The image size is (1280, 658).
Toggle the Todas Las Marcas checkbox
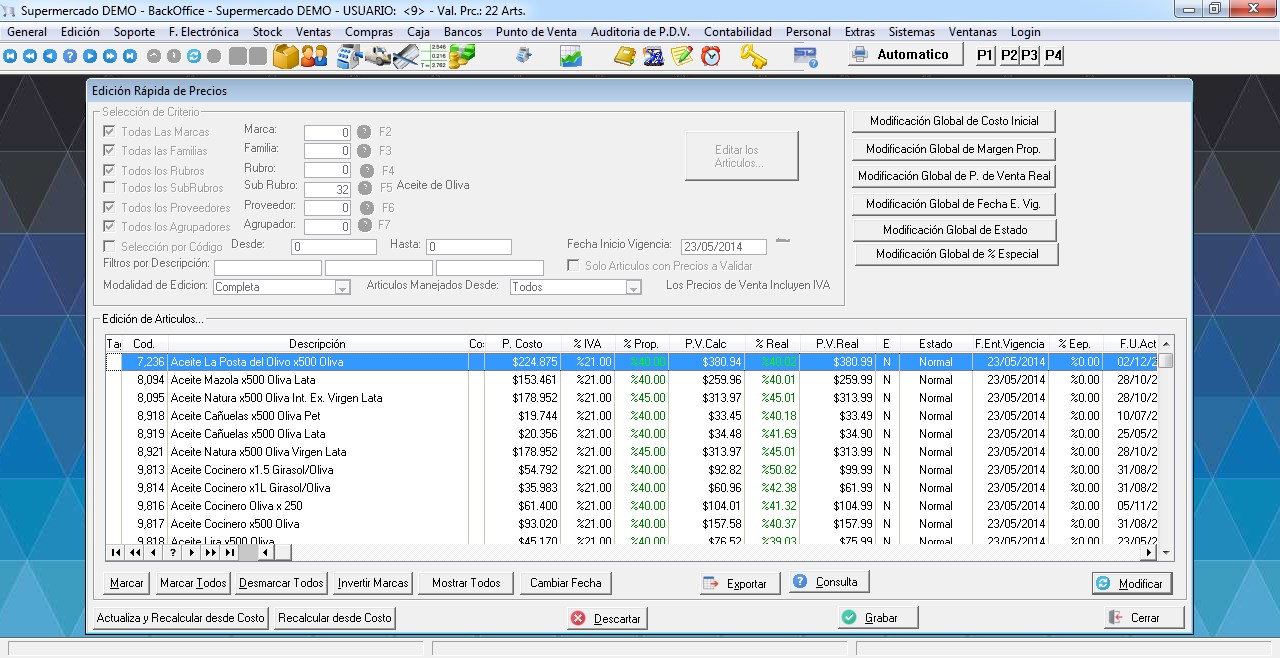(110, 132)
